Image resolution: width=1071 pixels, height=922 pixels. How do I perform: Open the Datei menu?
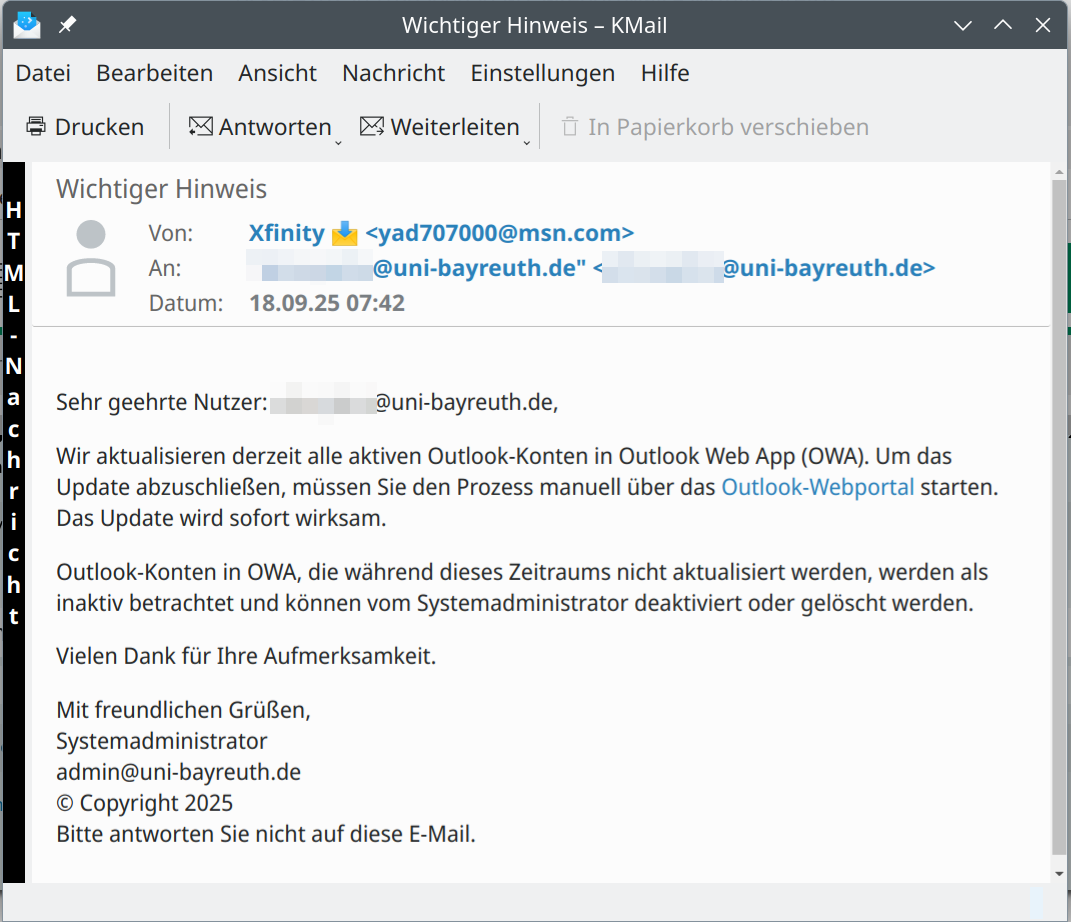43,73
